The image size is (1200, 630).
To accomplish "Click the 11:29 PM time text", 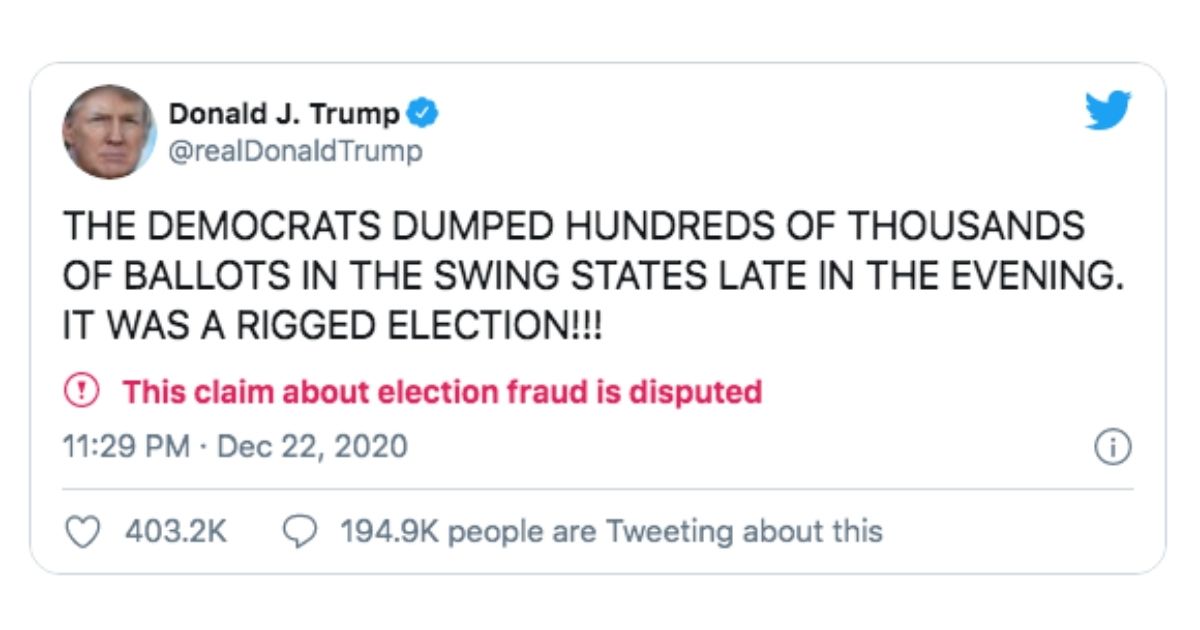I will coord(126,446).
